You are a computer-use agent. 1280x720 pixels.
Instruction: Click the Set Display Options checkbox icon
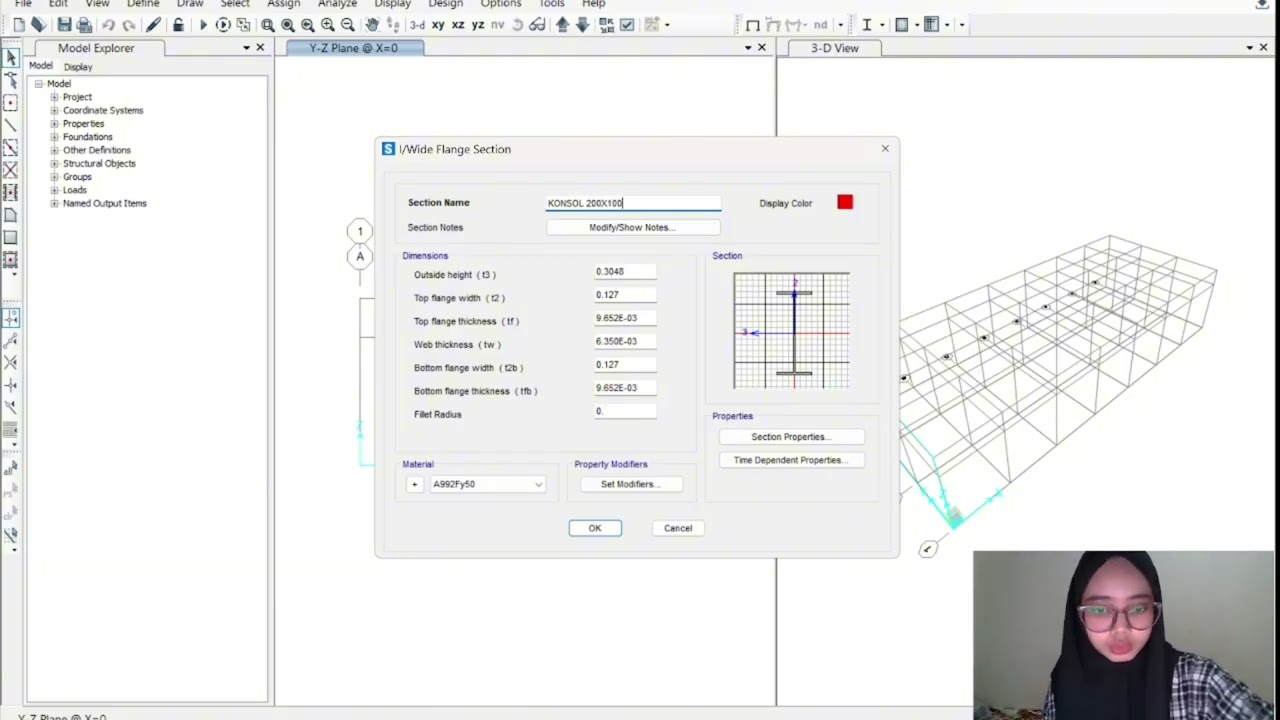click(x=627, y=25)
